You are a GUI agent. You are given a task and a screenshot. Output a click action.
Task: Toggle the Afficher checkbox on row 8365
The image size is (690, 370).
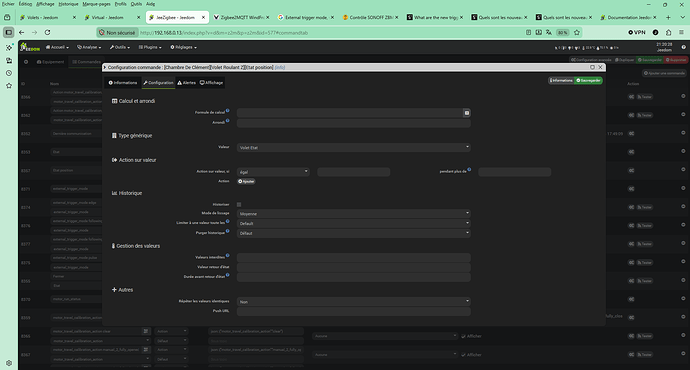[x=463, y=337]
